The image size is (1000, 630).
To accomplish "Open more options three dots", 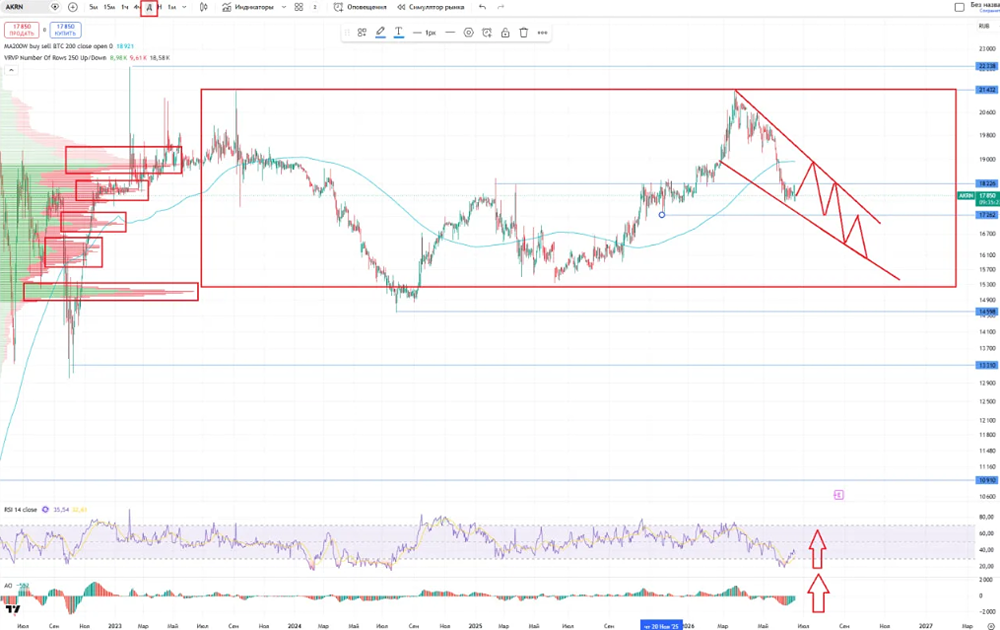I will [x=542, y=33].
